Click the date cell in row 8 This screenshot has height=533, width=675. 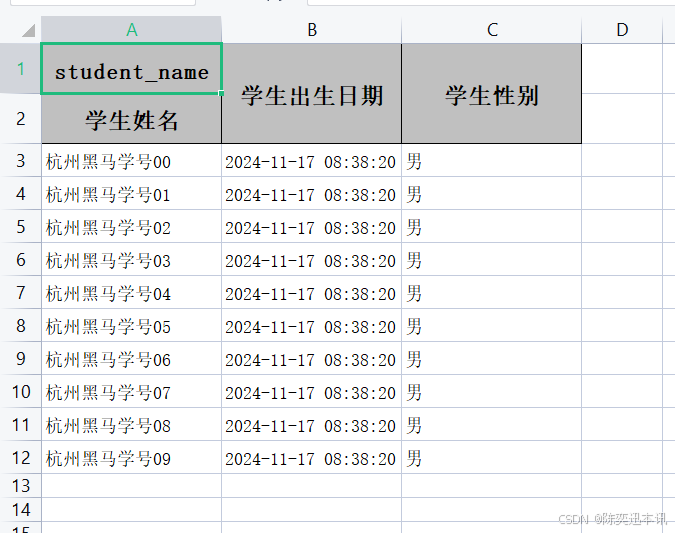pyautogui.click(x=312, y=325)
